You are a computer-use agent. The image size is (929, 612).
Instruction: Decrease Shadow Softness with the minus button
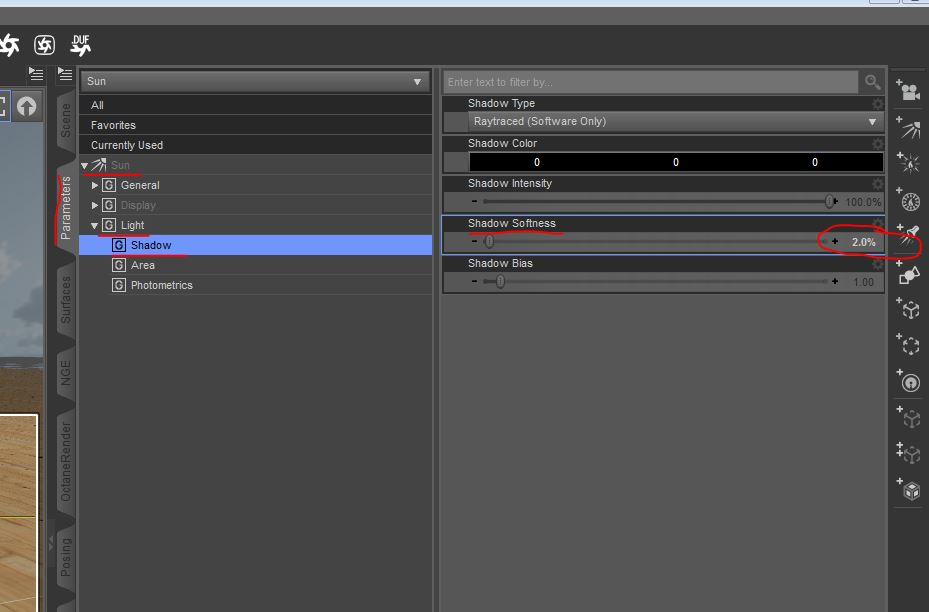pos(475,242)
